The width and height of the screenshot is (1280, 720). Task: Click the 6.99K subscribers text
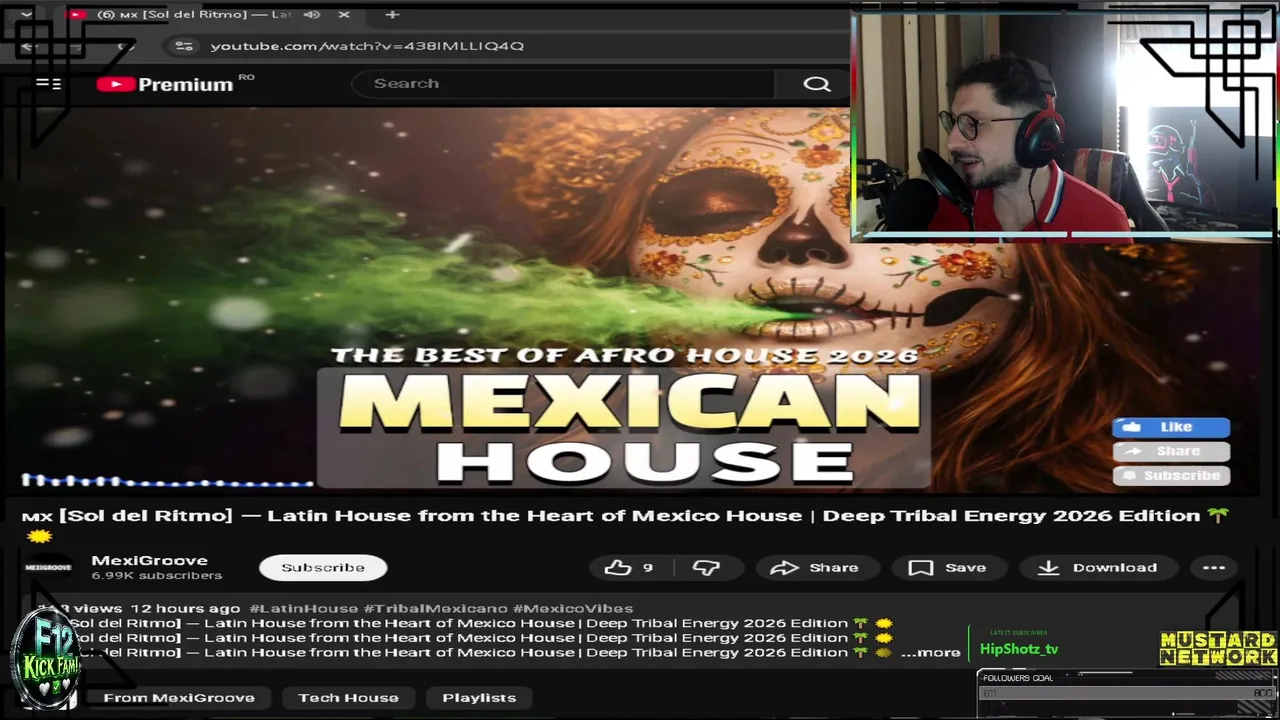[x=156, y=576]
